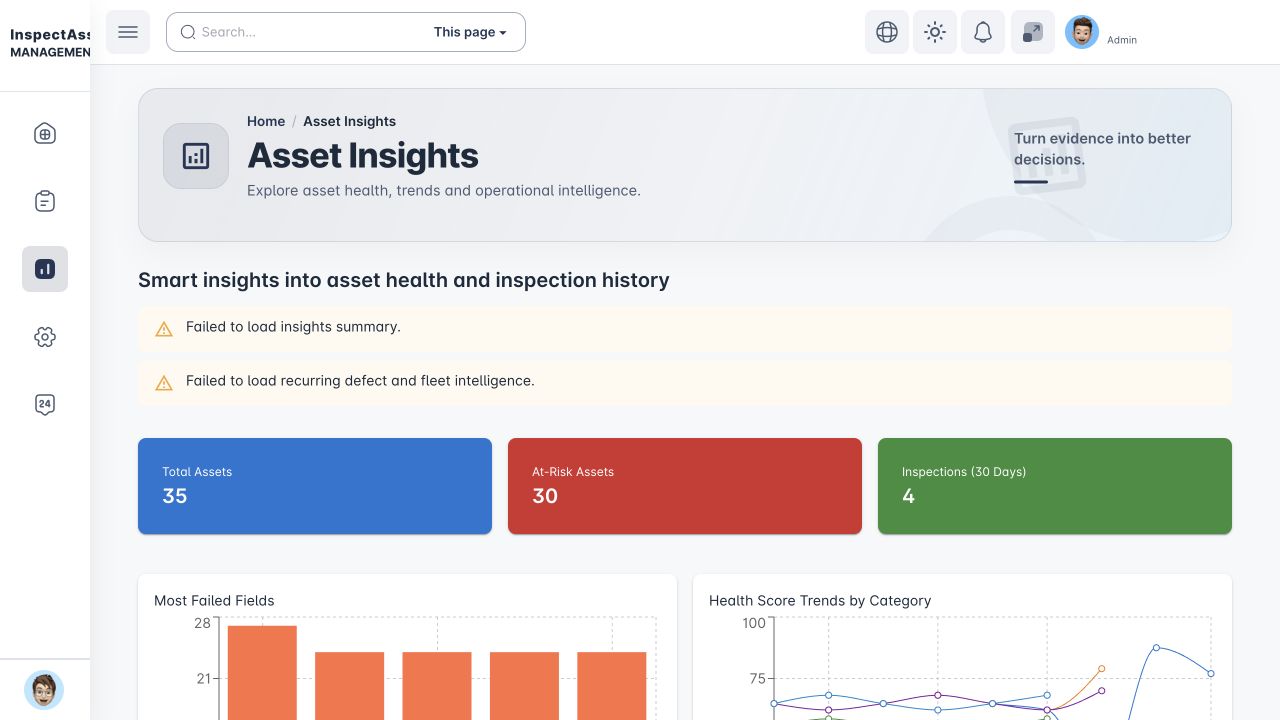Open the Inspections (30 Days) card
Viewport: 1280px width, 720px height.
(x=1055, y=486)
